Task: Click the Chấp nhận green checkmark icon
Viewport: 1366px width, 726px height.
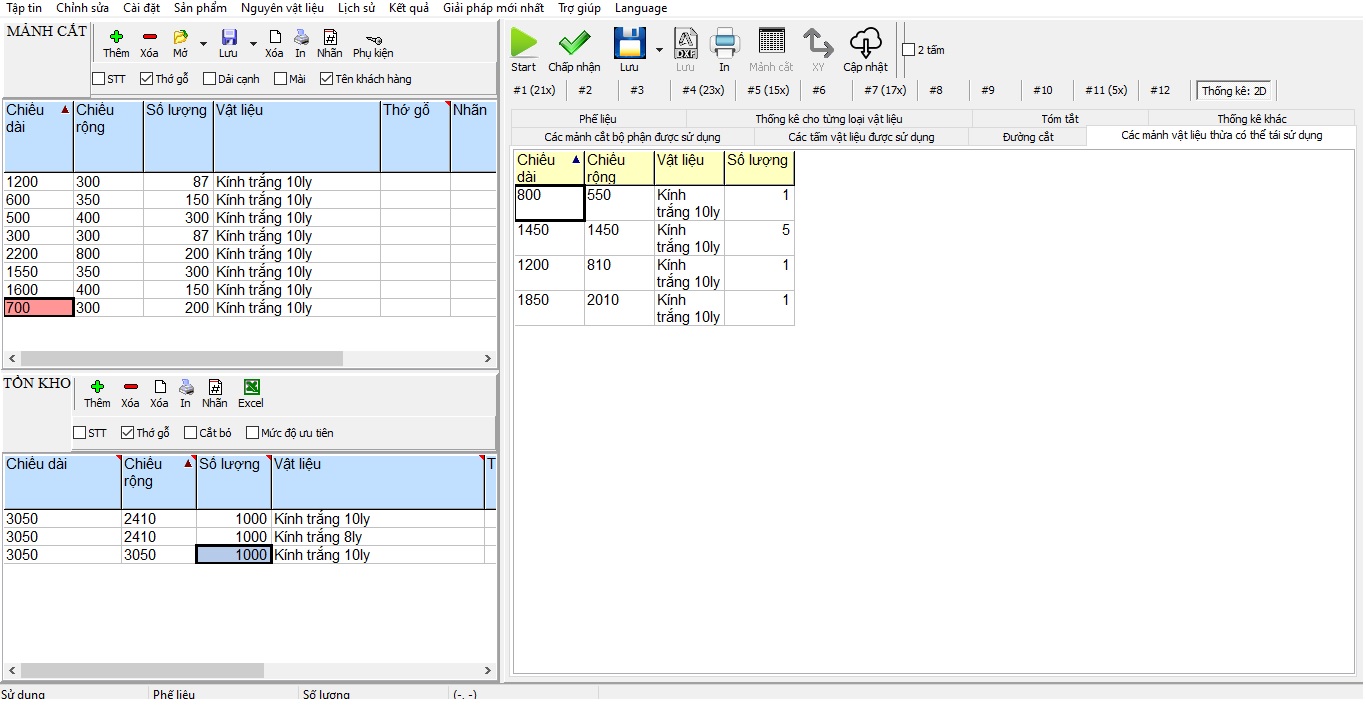Action: coord(574,43)
